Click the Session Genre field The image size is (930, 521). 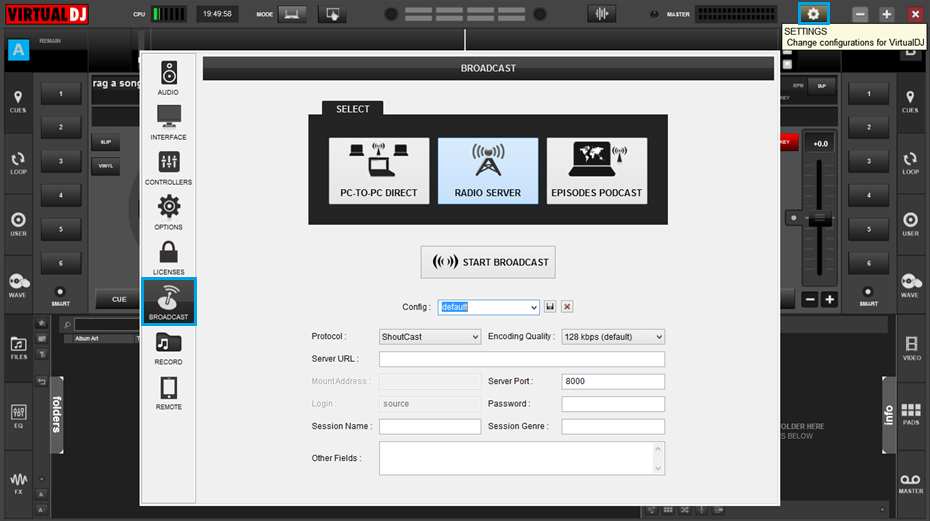(613, 426)
